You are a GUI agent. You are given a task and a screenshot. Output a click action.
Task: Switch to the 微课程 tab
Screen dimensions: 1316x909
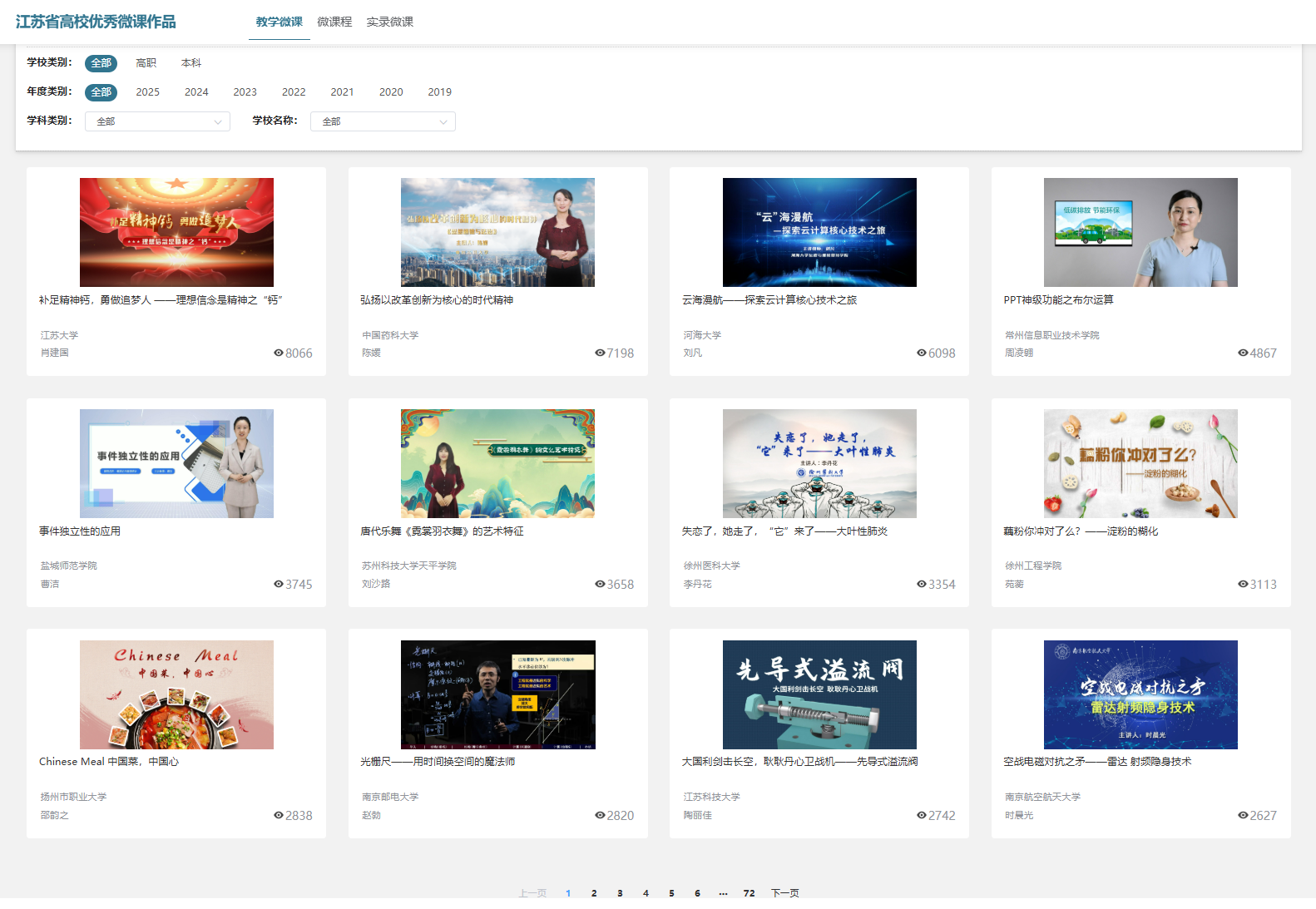pyautogui.click(x=334, y=22)
